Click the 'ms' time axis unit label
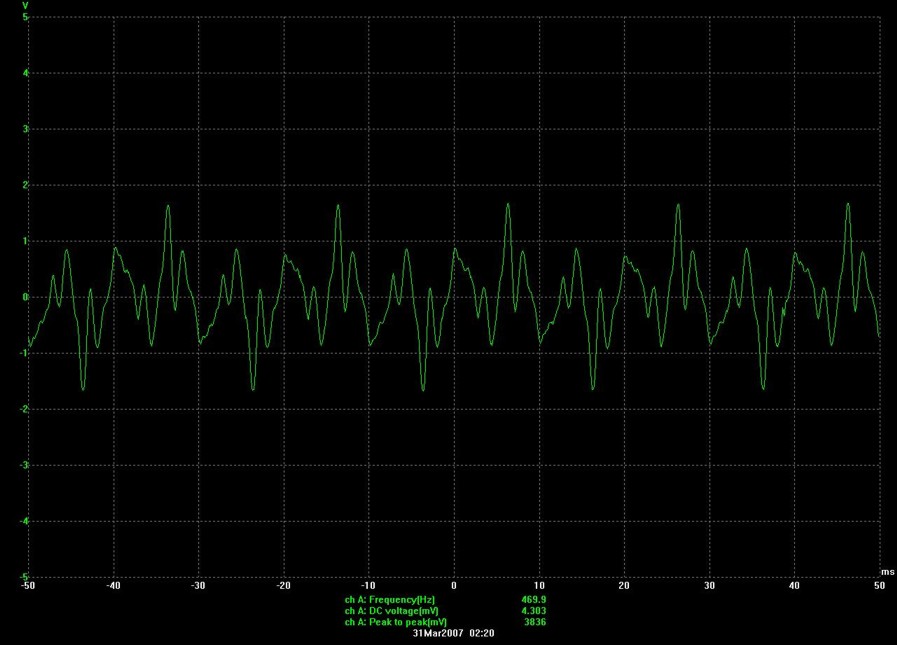The image size is (897, 645). coord(887,572)
